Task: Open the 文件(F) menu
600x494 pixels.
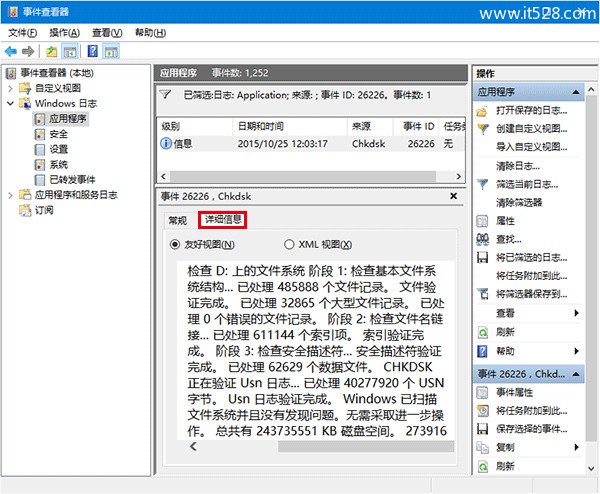Action: [23, 33]
